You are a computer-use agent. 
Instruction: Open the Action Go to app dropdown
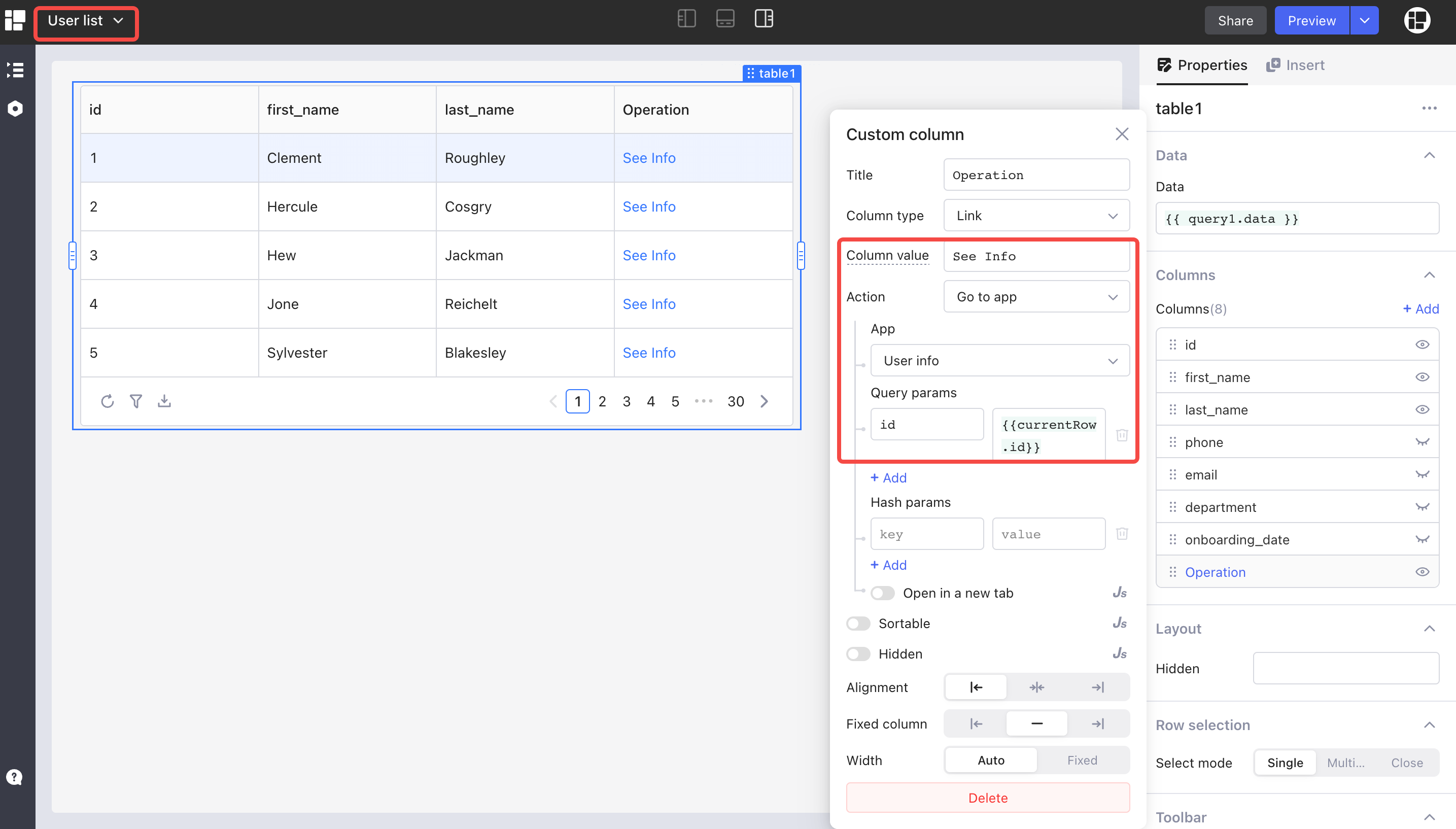coord(1036,297)
